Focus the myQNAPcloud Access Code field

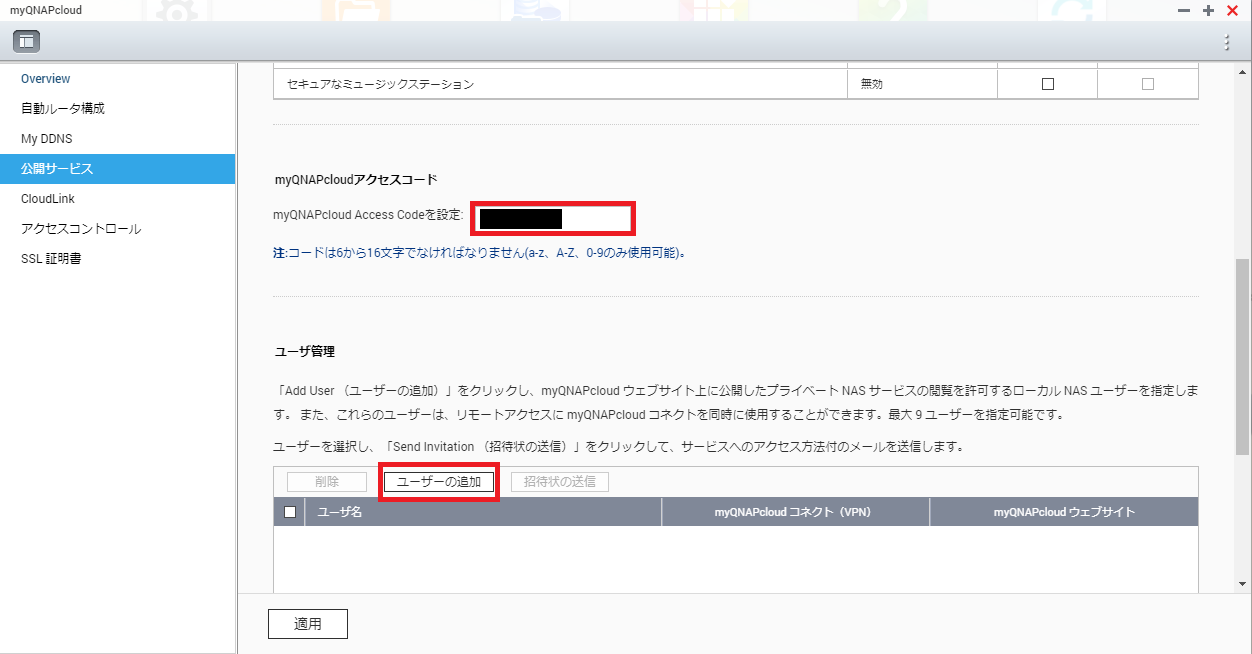pos(552,217)
